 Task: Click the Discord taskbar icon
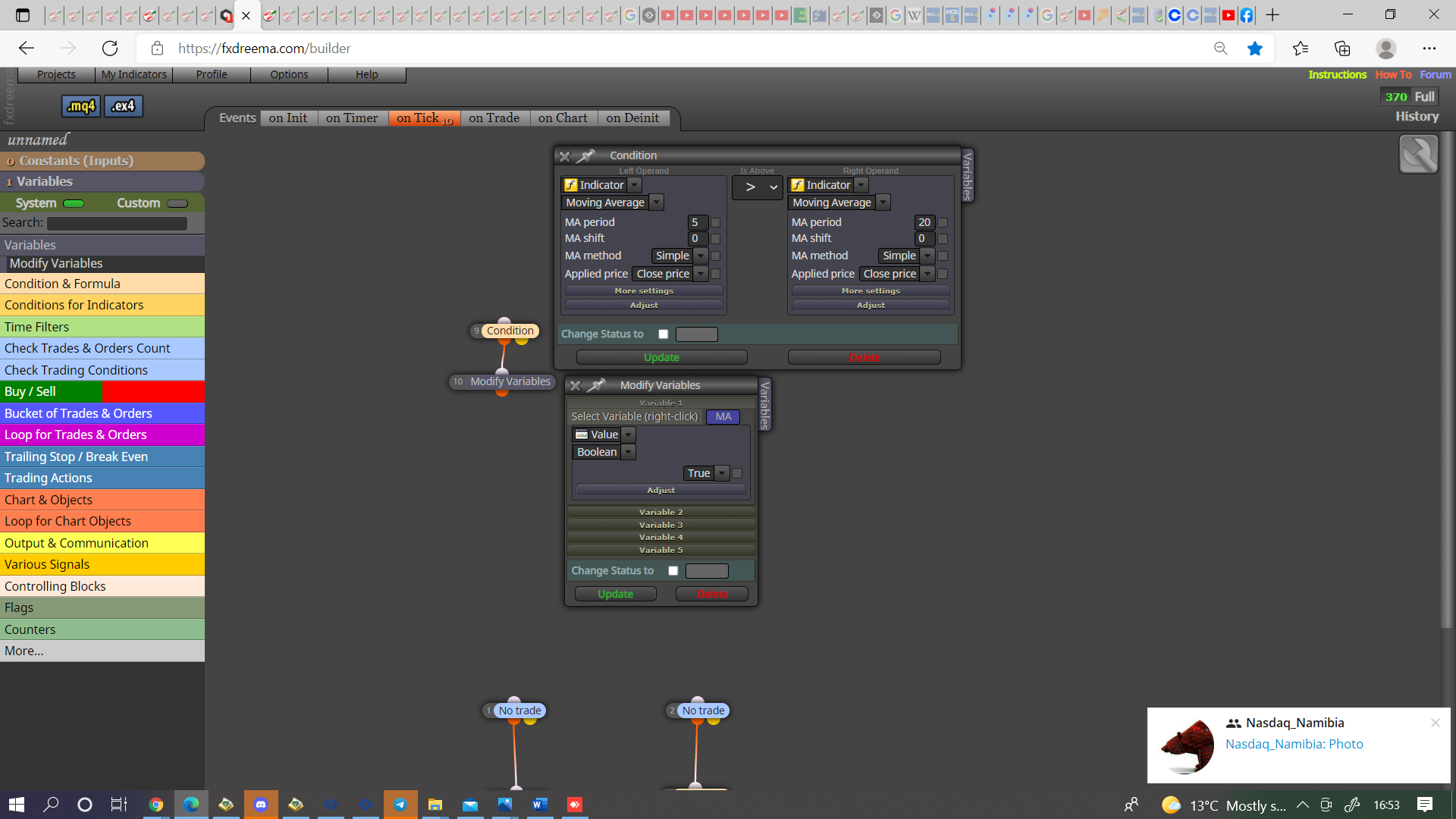click(x=261, y=805)
